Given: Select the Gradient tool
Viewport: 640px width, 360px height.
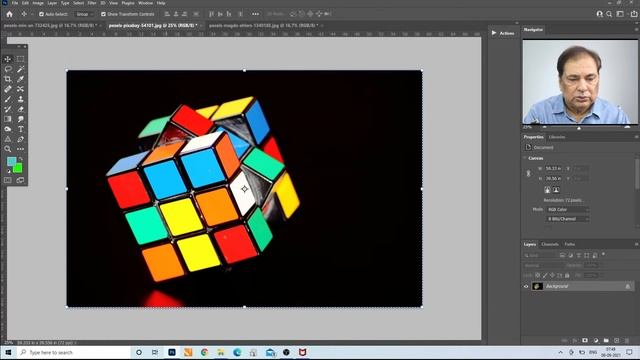Looking at the screenshot, I should (8, 119).
